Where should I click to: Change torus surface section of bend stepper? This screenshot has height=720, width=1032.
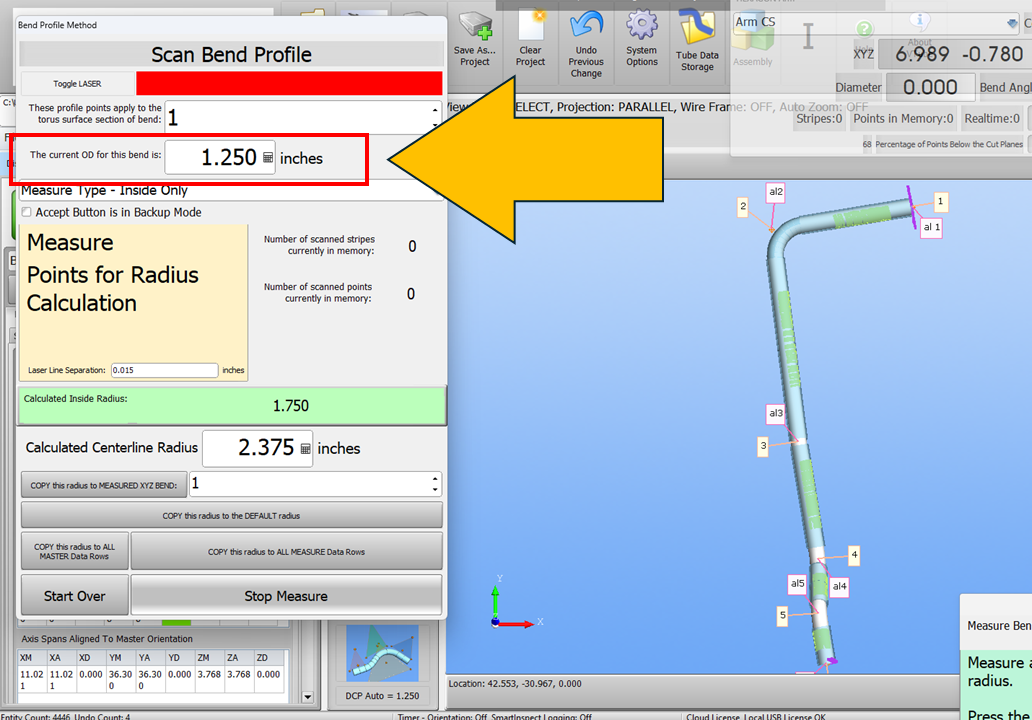[435, 117]
